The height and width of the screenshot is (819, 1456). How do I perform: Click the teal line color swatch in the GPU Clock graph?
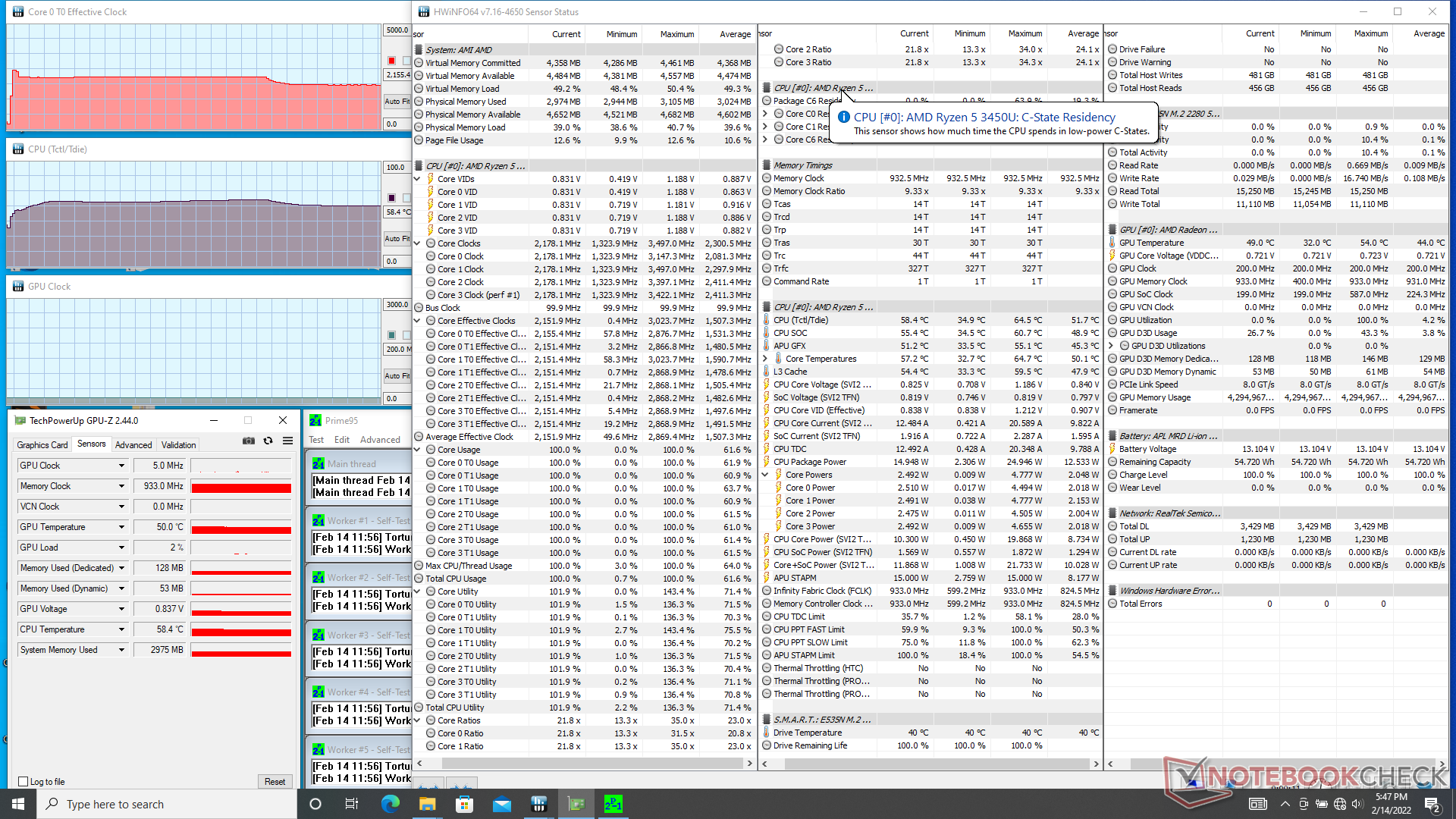coord(391,335)
